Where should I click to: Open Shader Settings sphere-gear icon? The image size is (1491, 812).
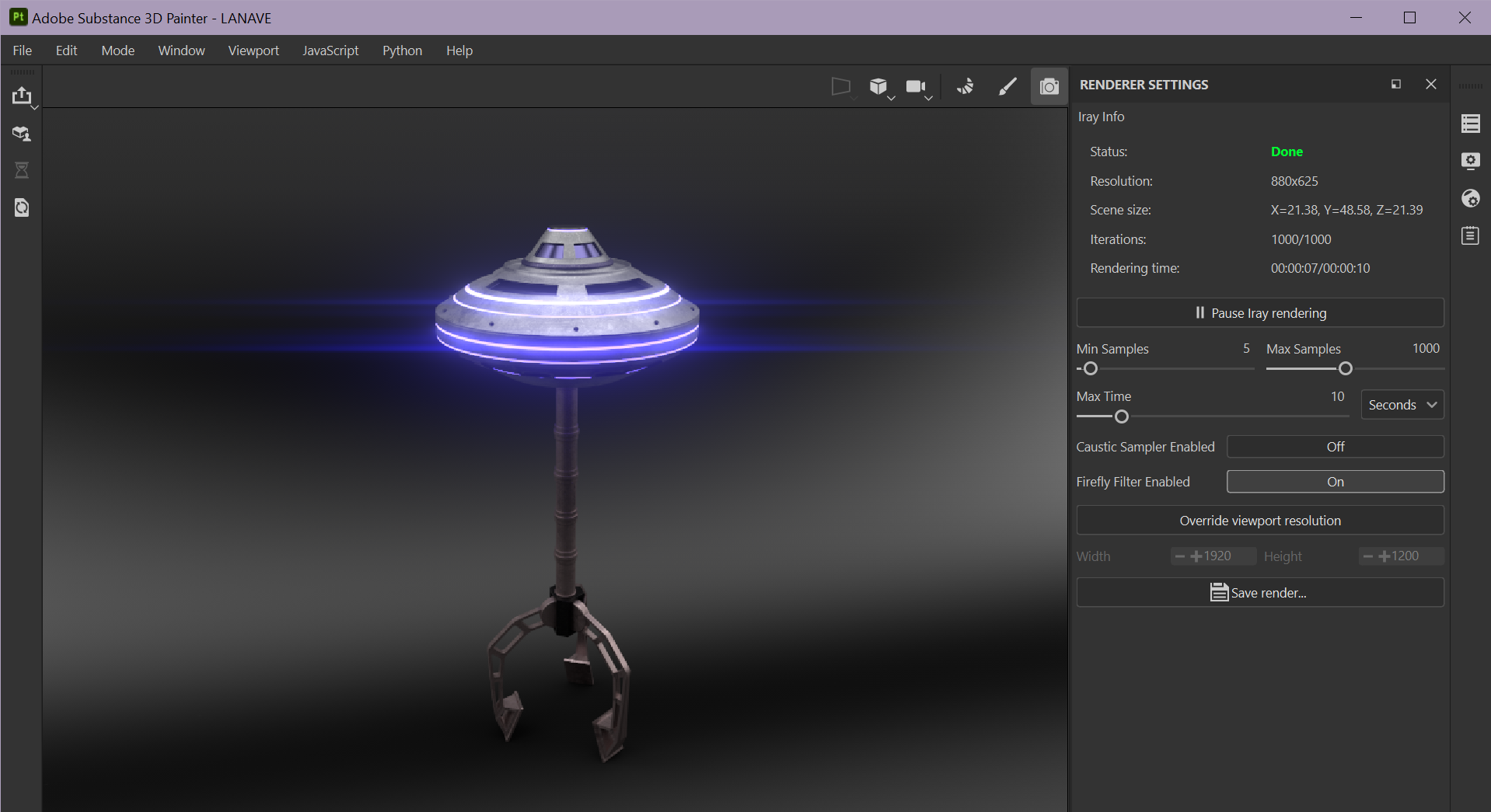[1471, 198]
